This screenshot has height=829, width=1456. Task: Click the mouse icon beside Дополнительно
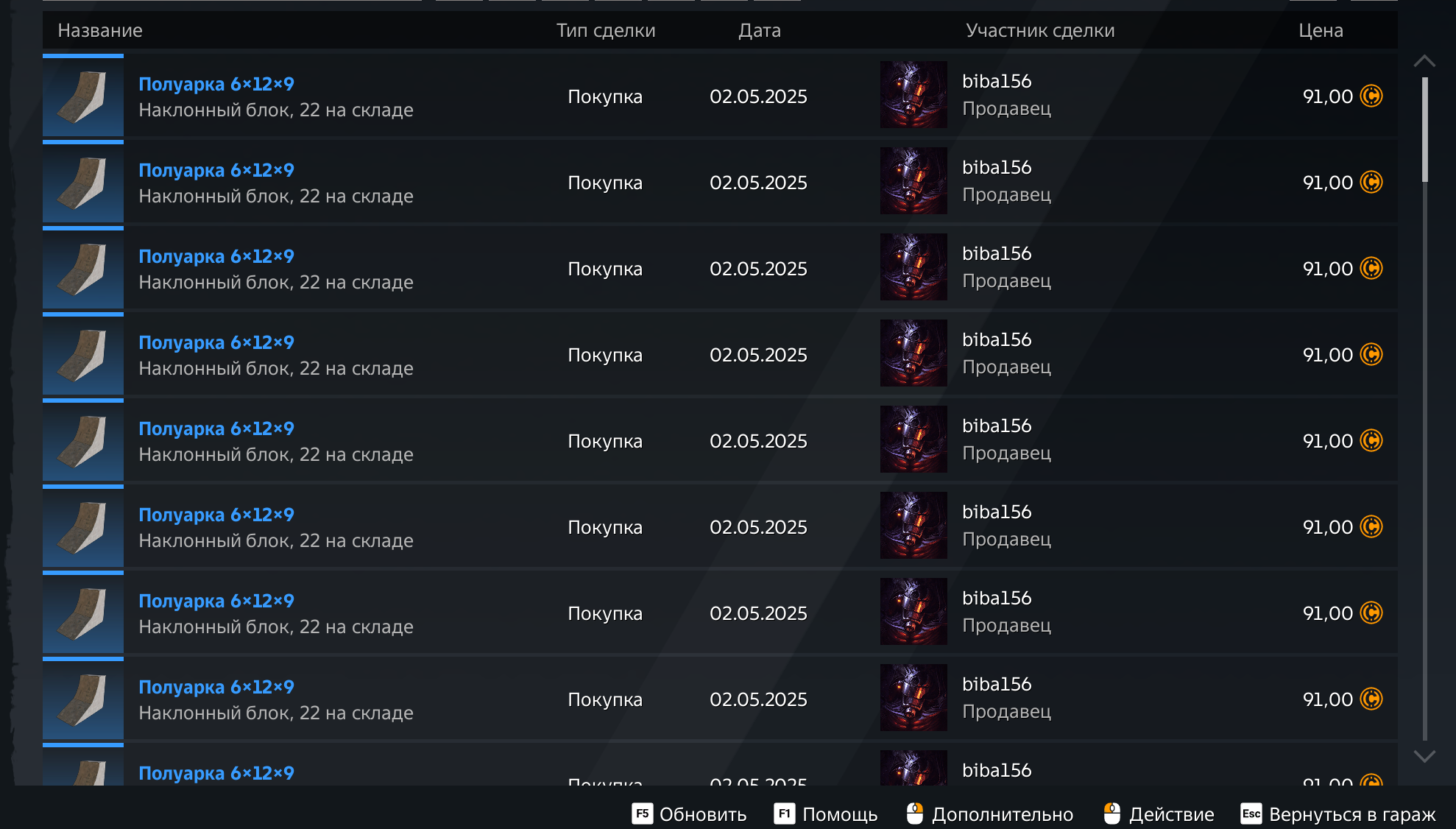click(x=915, y=814)
